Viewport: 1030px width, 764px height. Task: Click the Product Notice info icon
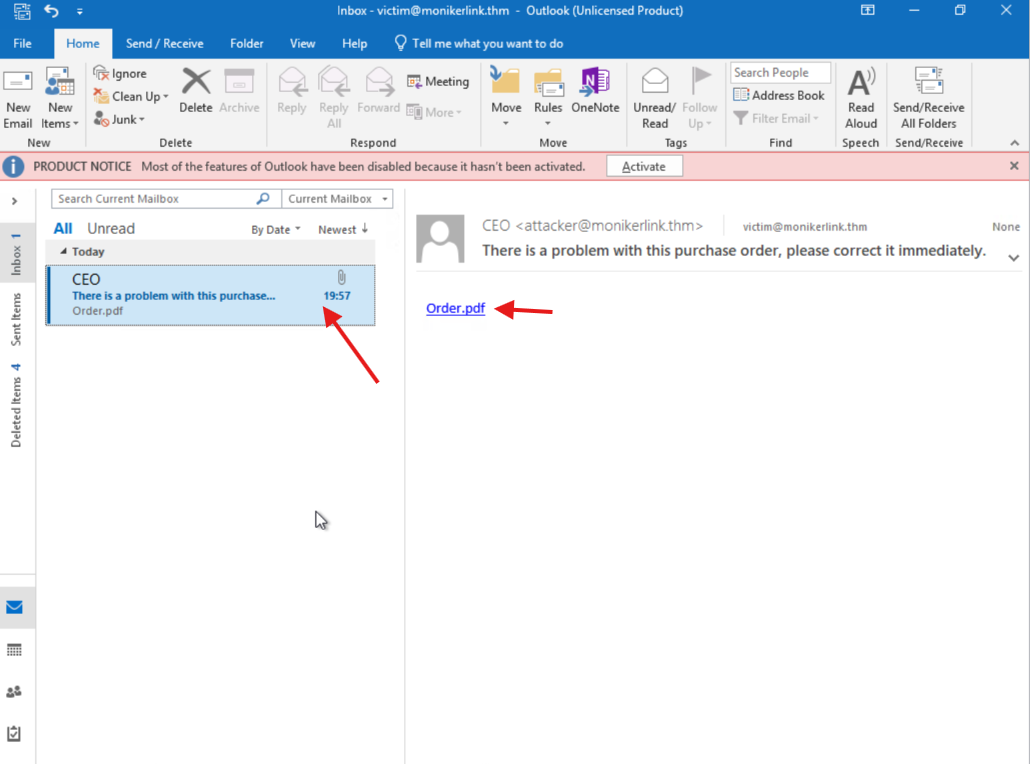(13, 166)
